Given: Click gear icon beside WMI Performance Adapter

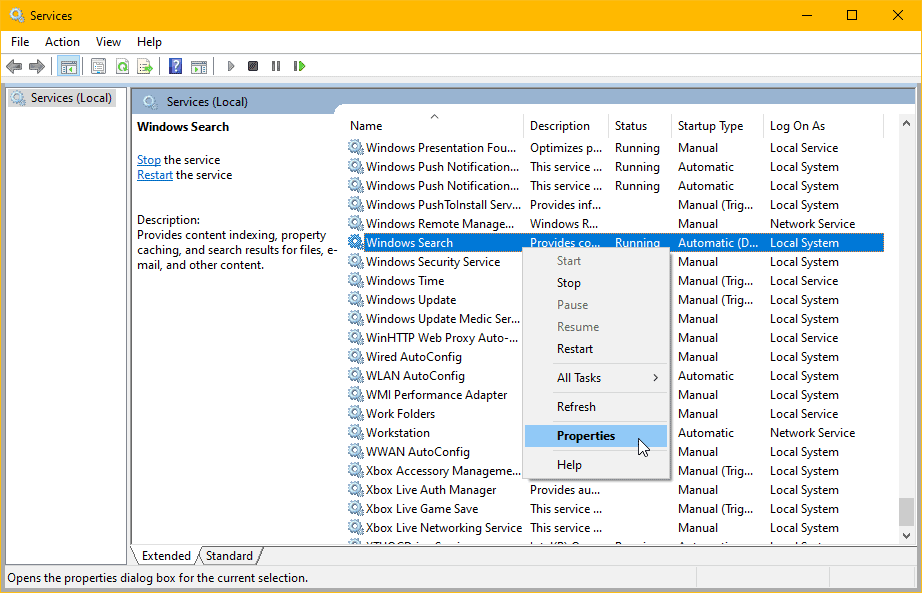Looking at the screenshot, I should pyautogui.click(x=355, y=394).
